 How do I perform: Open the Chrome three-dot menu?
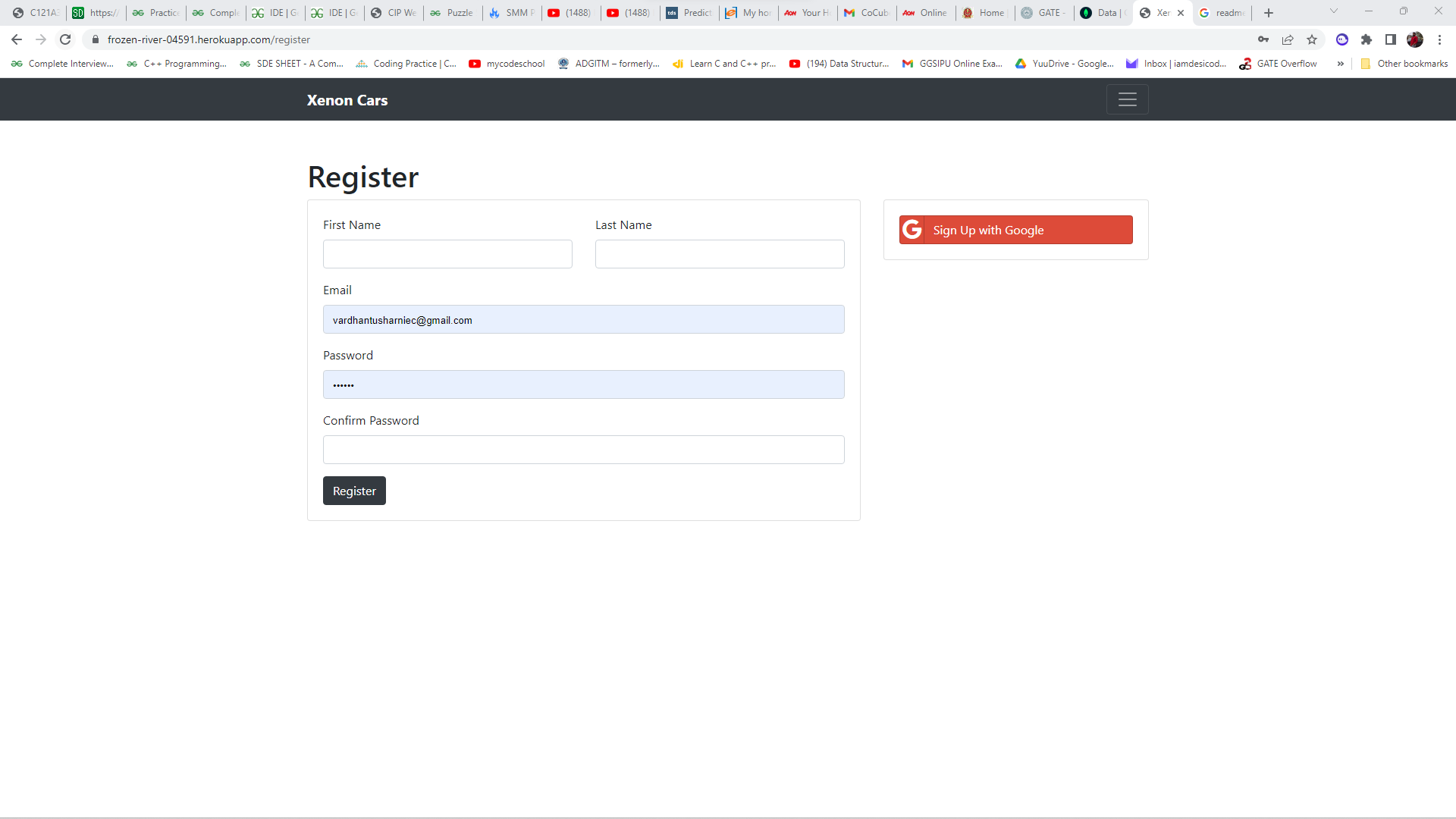pos(1439,39)
